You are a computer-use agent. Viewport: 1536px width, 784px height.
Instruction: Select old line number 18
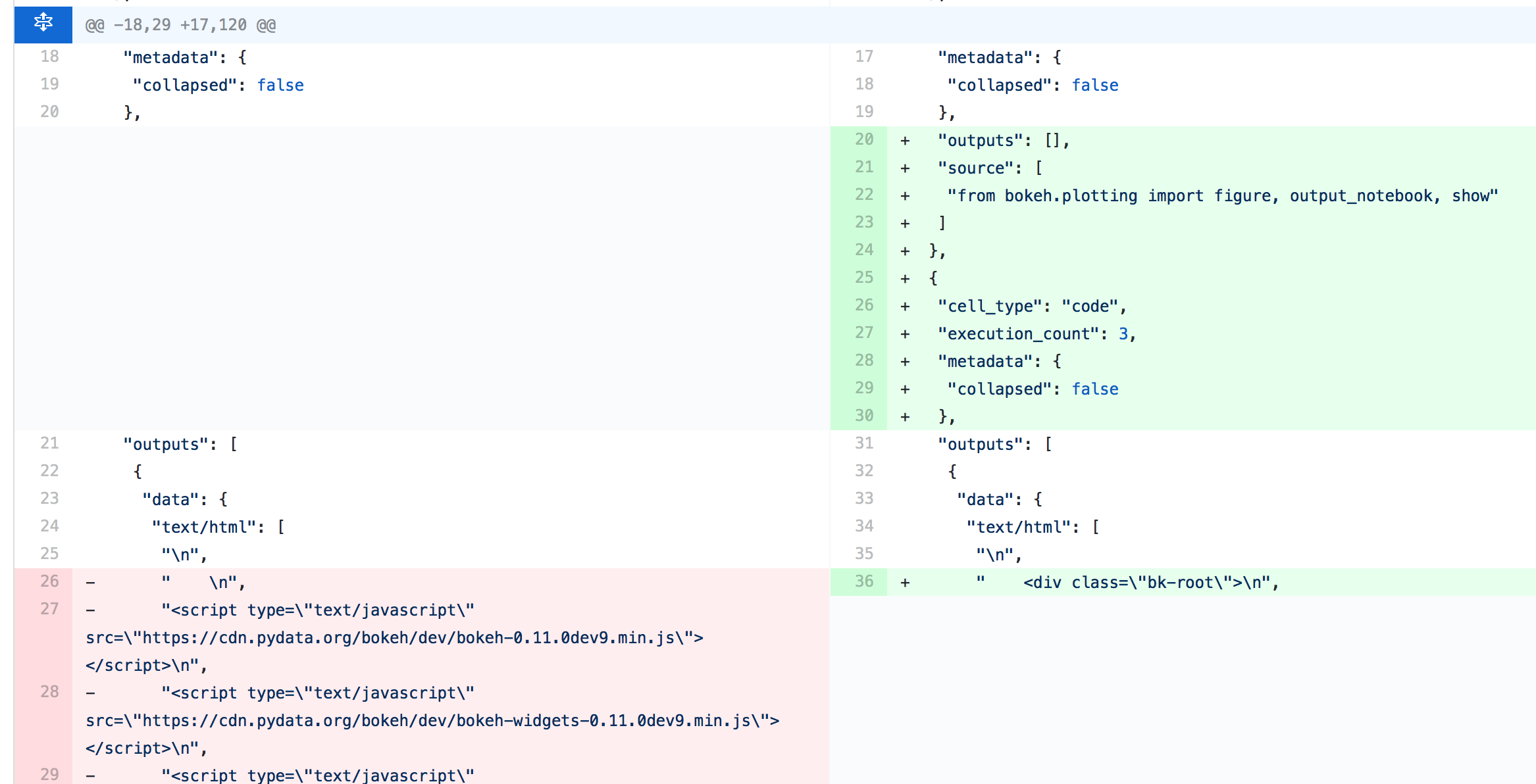click(49, 57)
